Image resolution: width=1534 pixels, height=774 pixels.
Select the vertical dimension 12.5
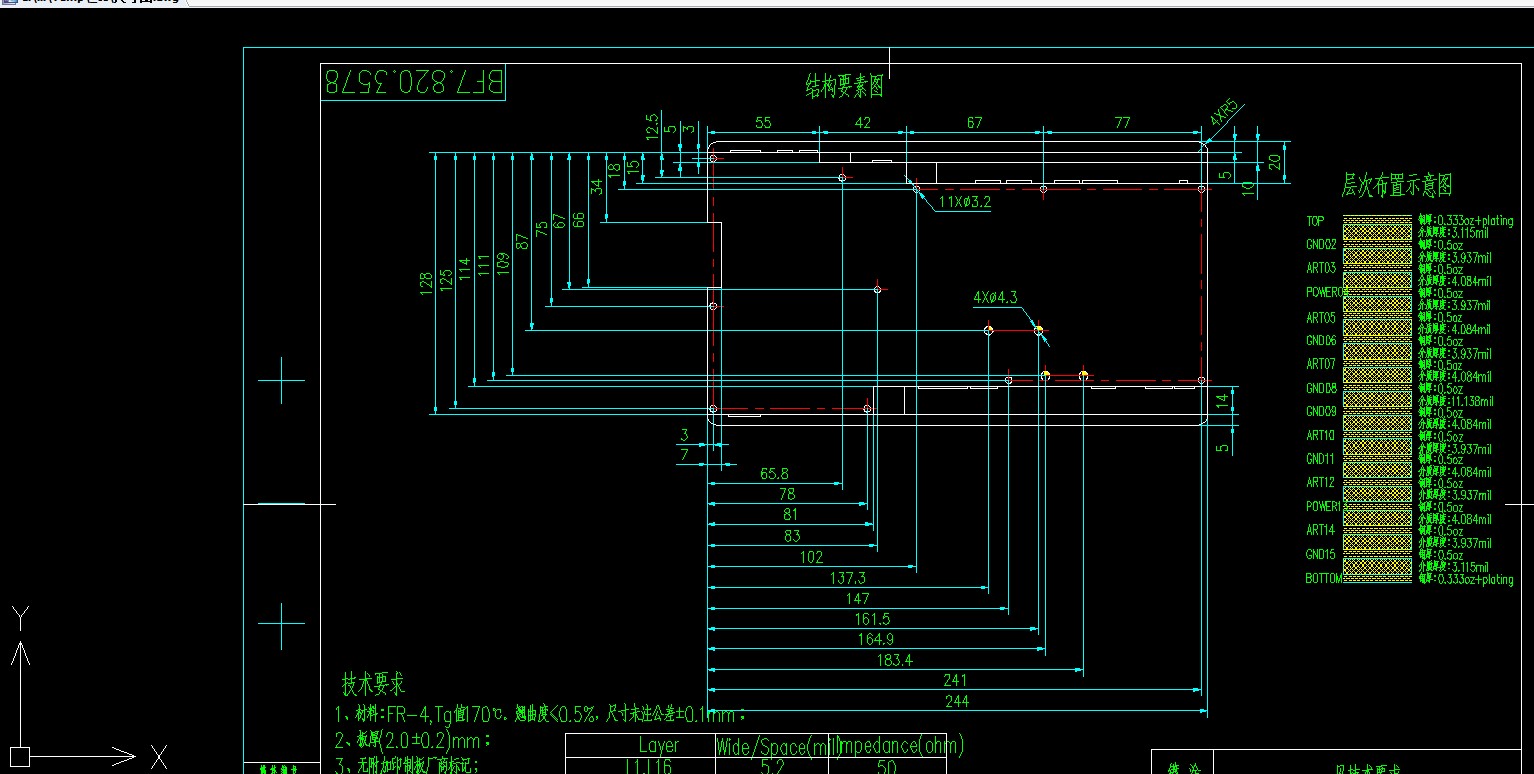tap(653, 125)
